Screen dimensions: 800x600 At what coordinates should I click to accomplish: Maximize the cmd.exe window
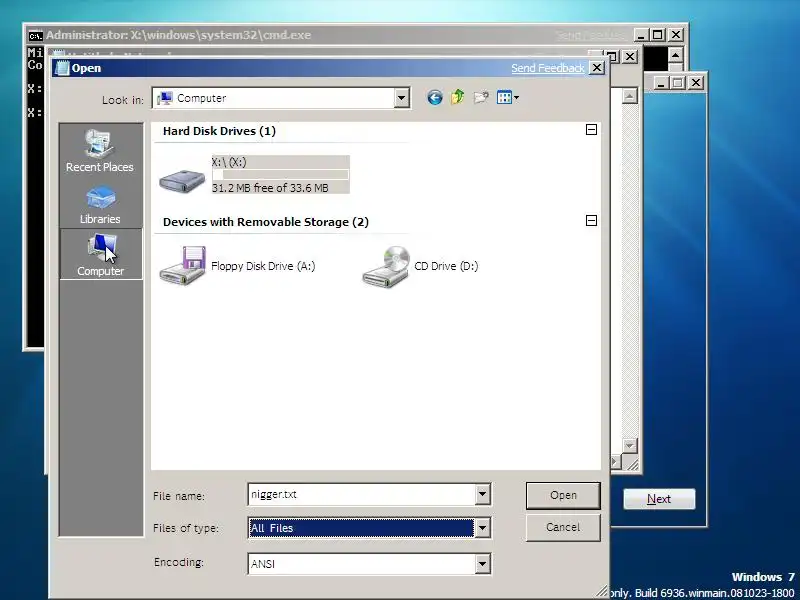pos(658,35)
